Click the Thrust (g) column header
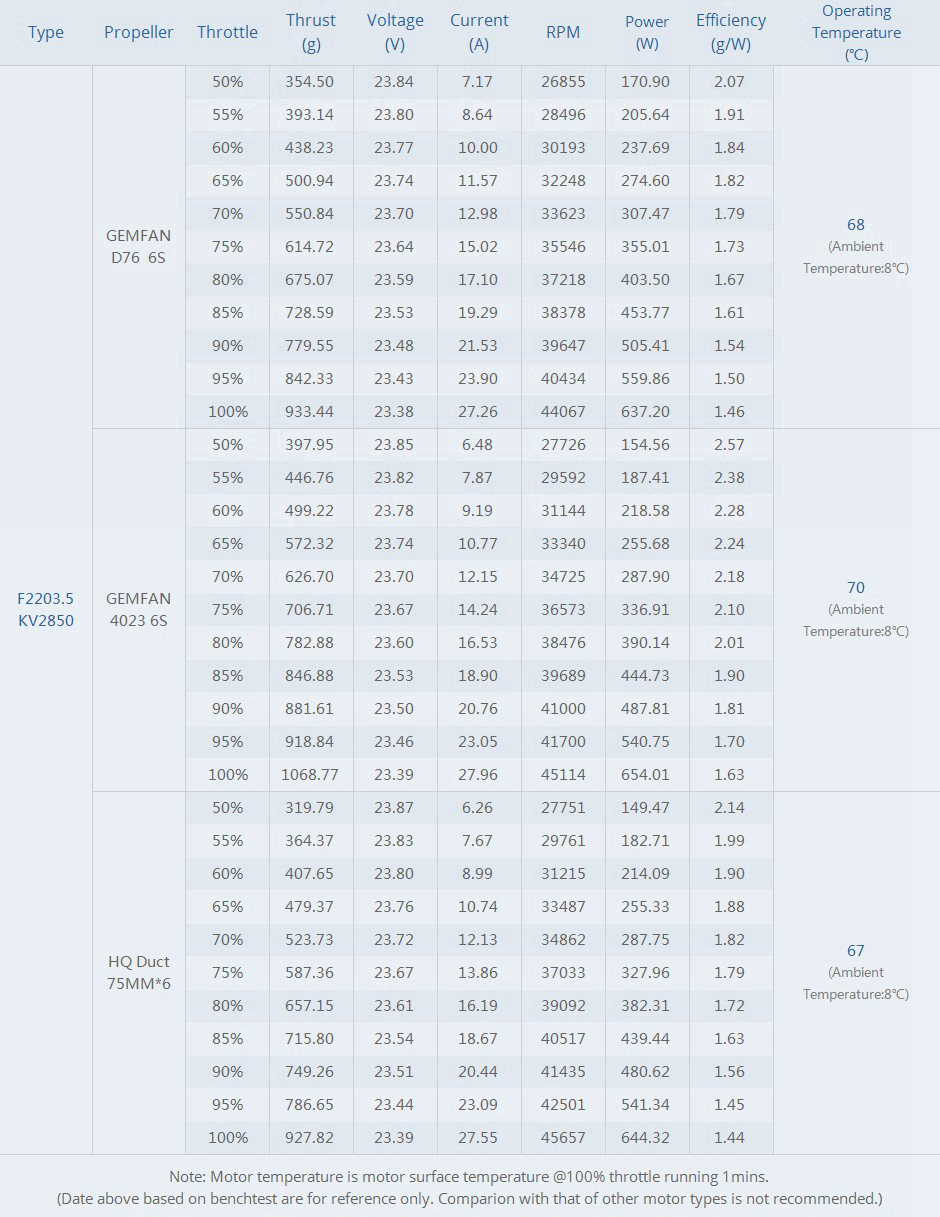This screenshot has width=940, height=1217. 310,32
